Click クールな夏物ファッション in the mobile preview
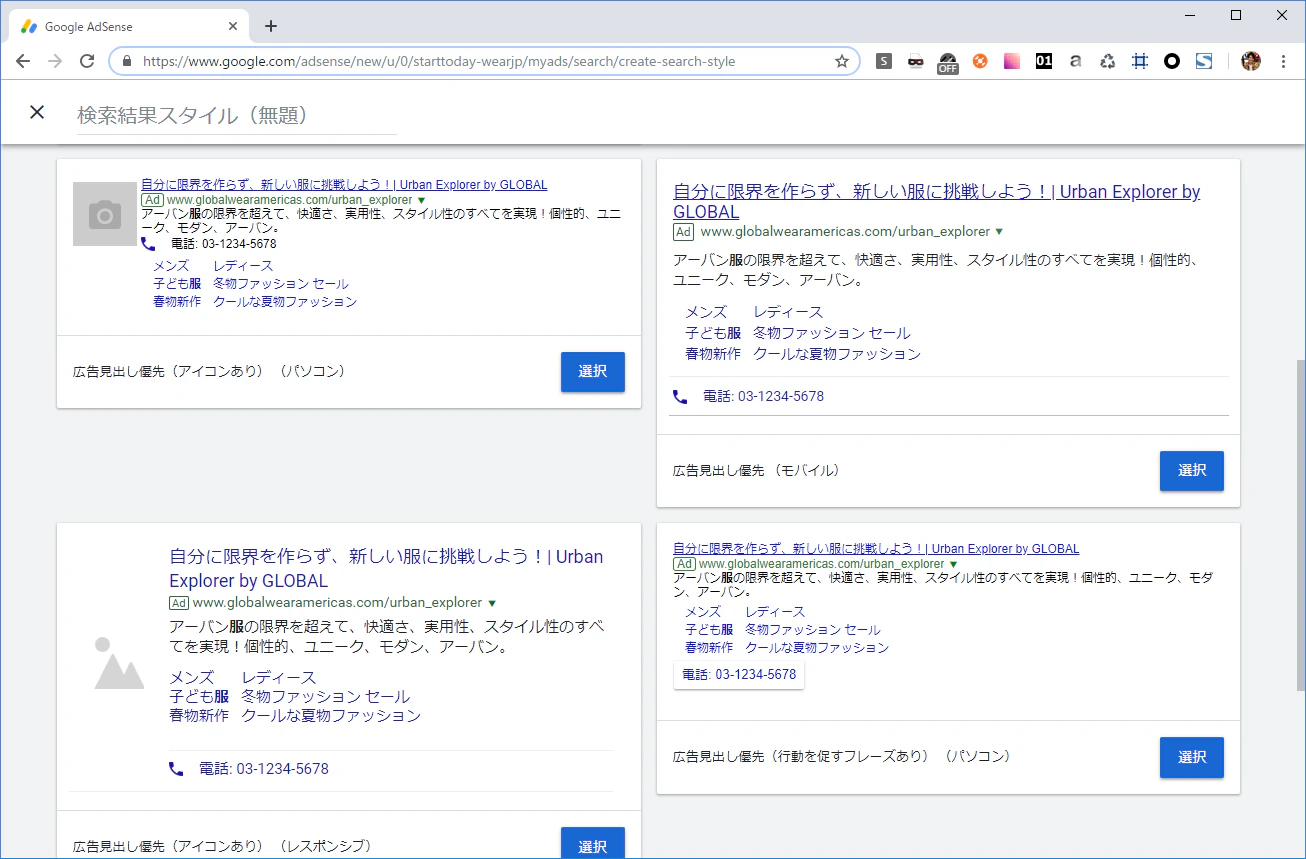This screenshot has height=859, width=1306. (x=837, y=354)
